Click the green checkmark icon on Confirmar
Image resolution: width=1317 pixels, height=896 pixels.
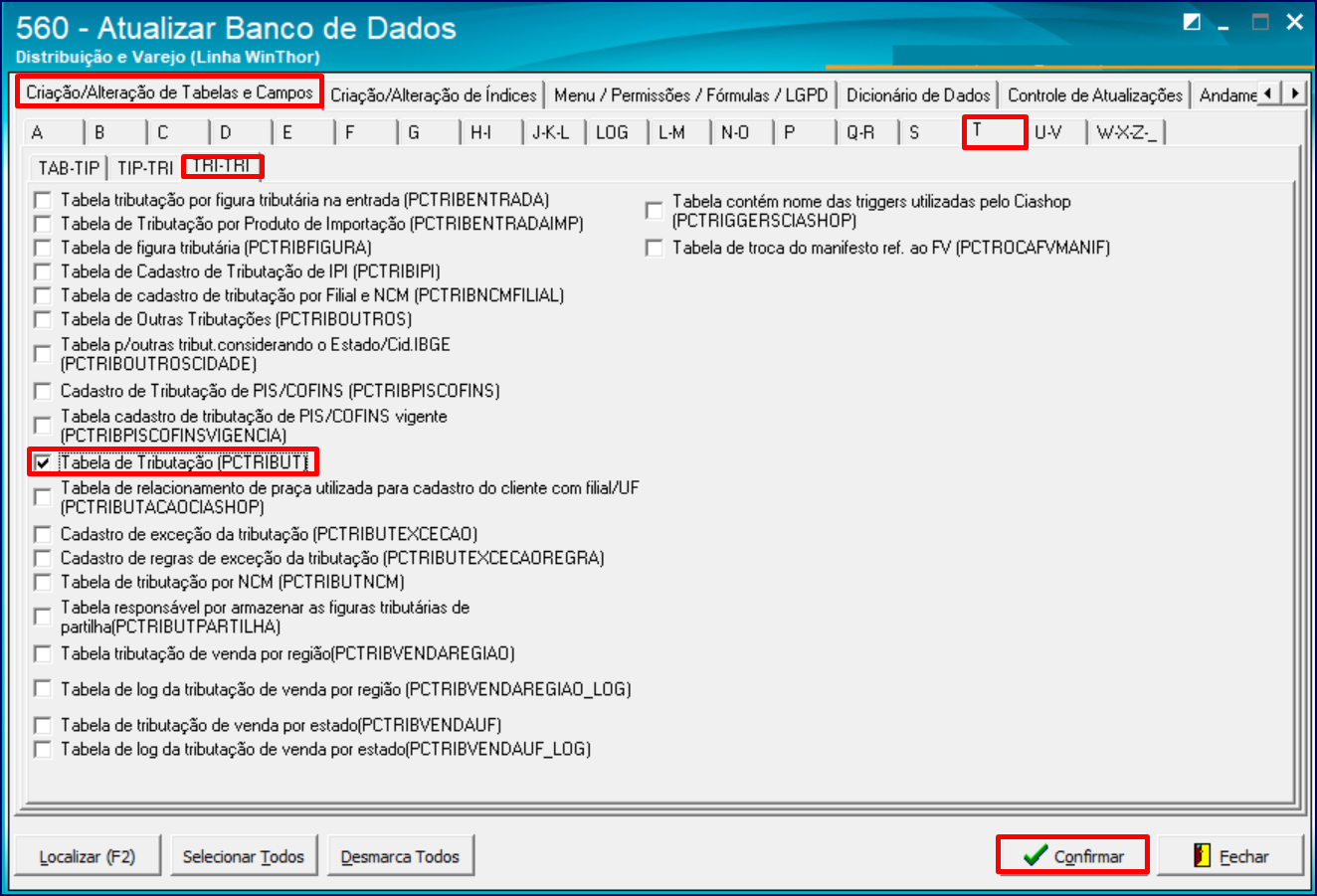[1035, 855]
